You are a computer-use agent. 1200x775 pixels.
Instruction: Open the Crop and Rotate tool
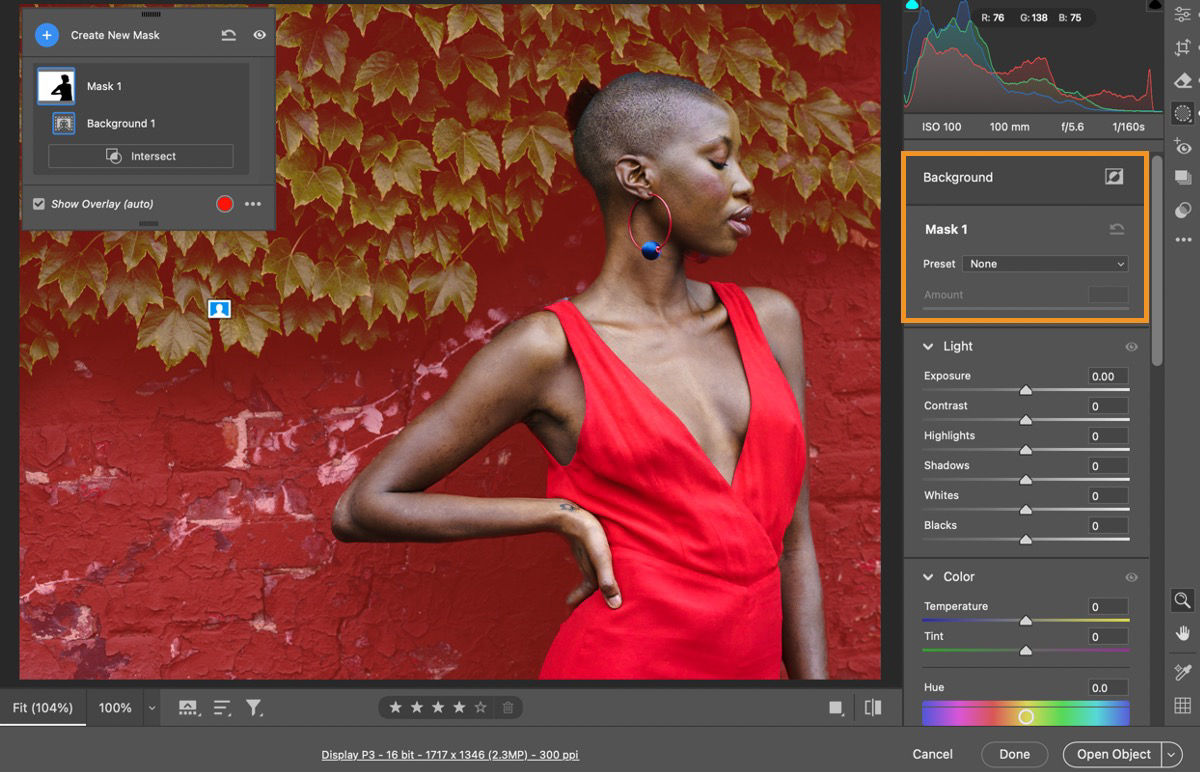point(1183,46)
